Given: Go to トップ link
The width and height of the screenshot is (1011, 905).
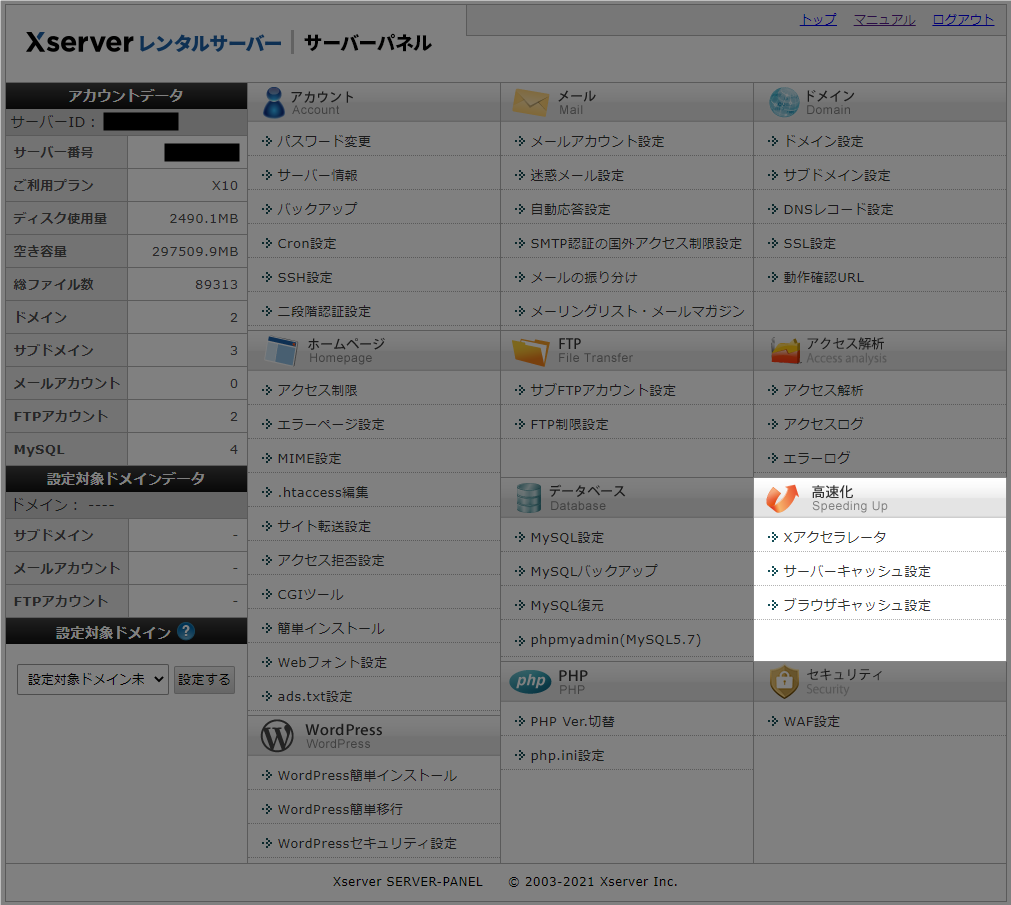Looking at the screenshot, I should pos(818,20).
